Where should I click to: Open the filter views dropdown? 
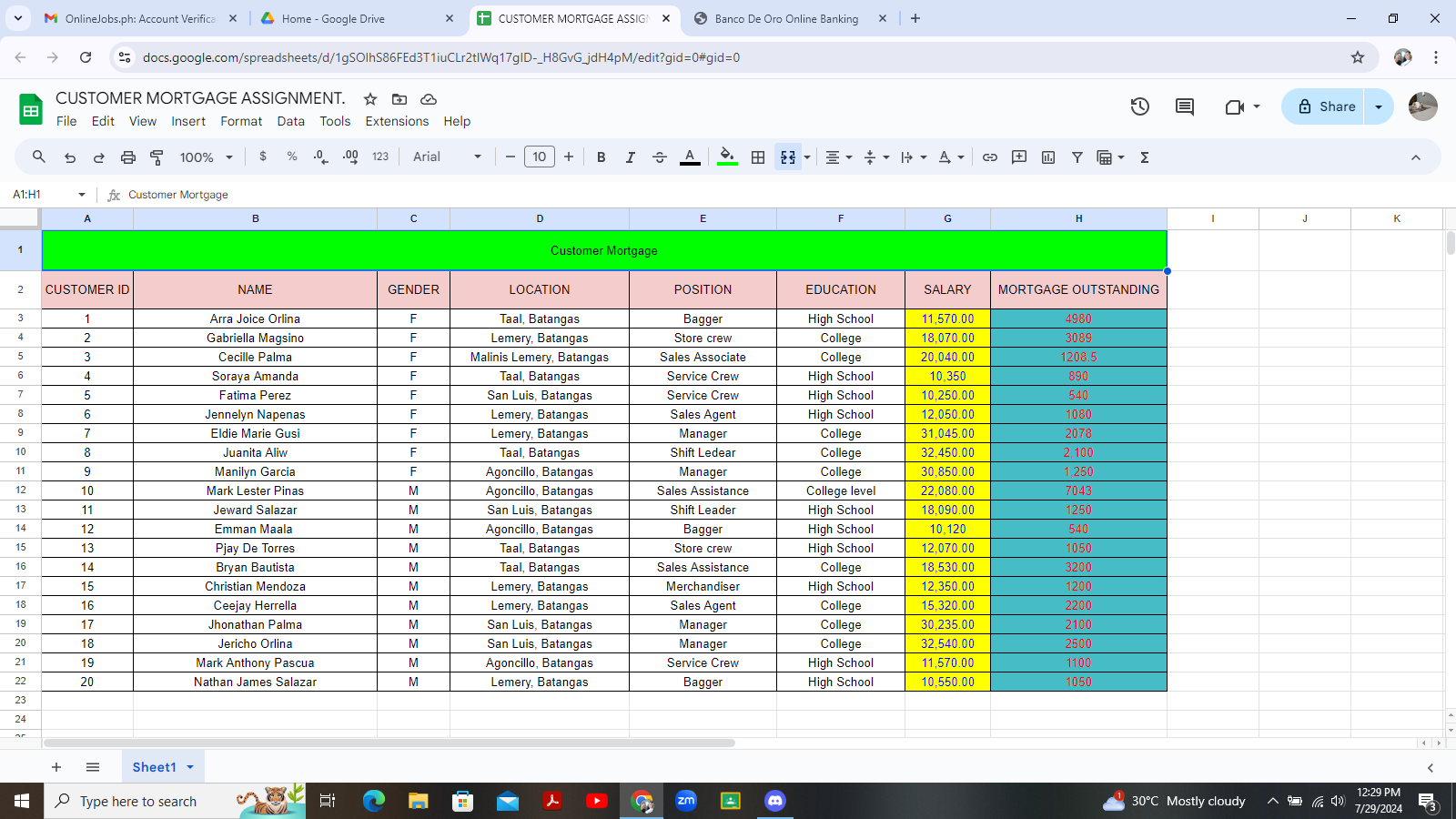[1110, 157]
